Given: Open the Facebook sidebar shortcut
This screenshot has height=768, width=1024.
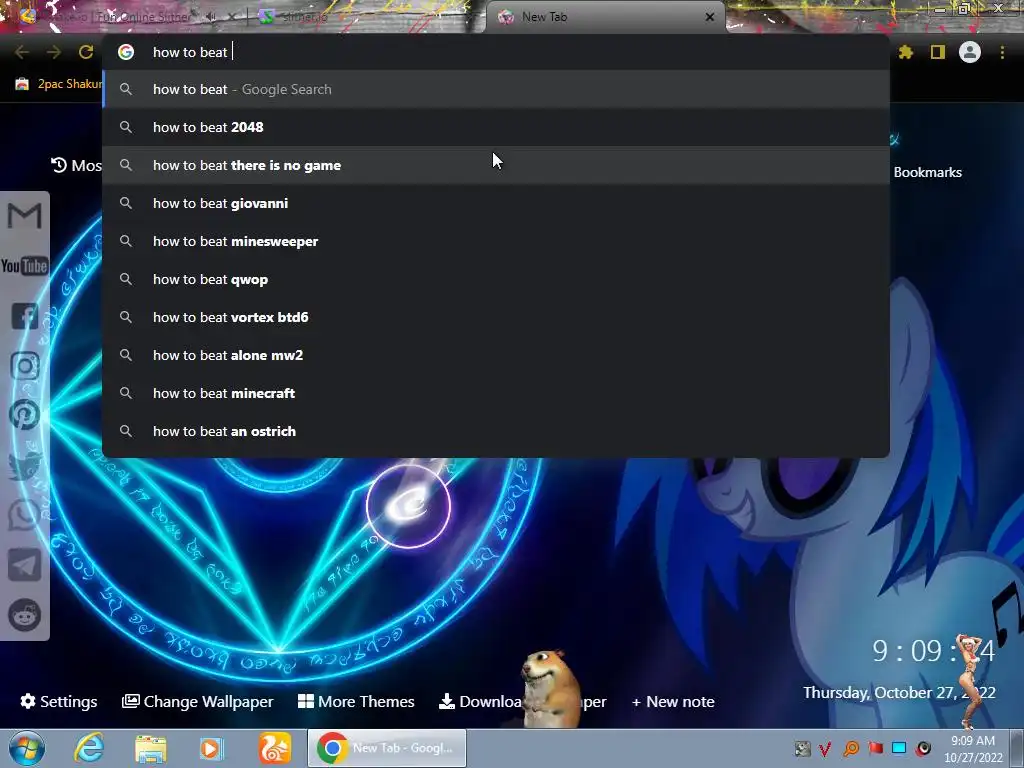Looking at the screenshot, I should point(25,316).
